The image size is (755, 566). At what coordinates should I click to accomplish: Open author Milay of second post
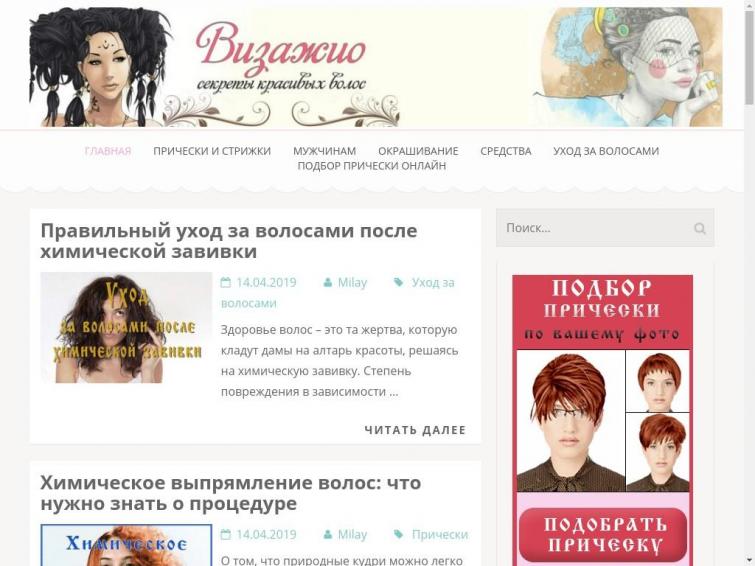coord(352,534)
